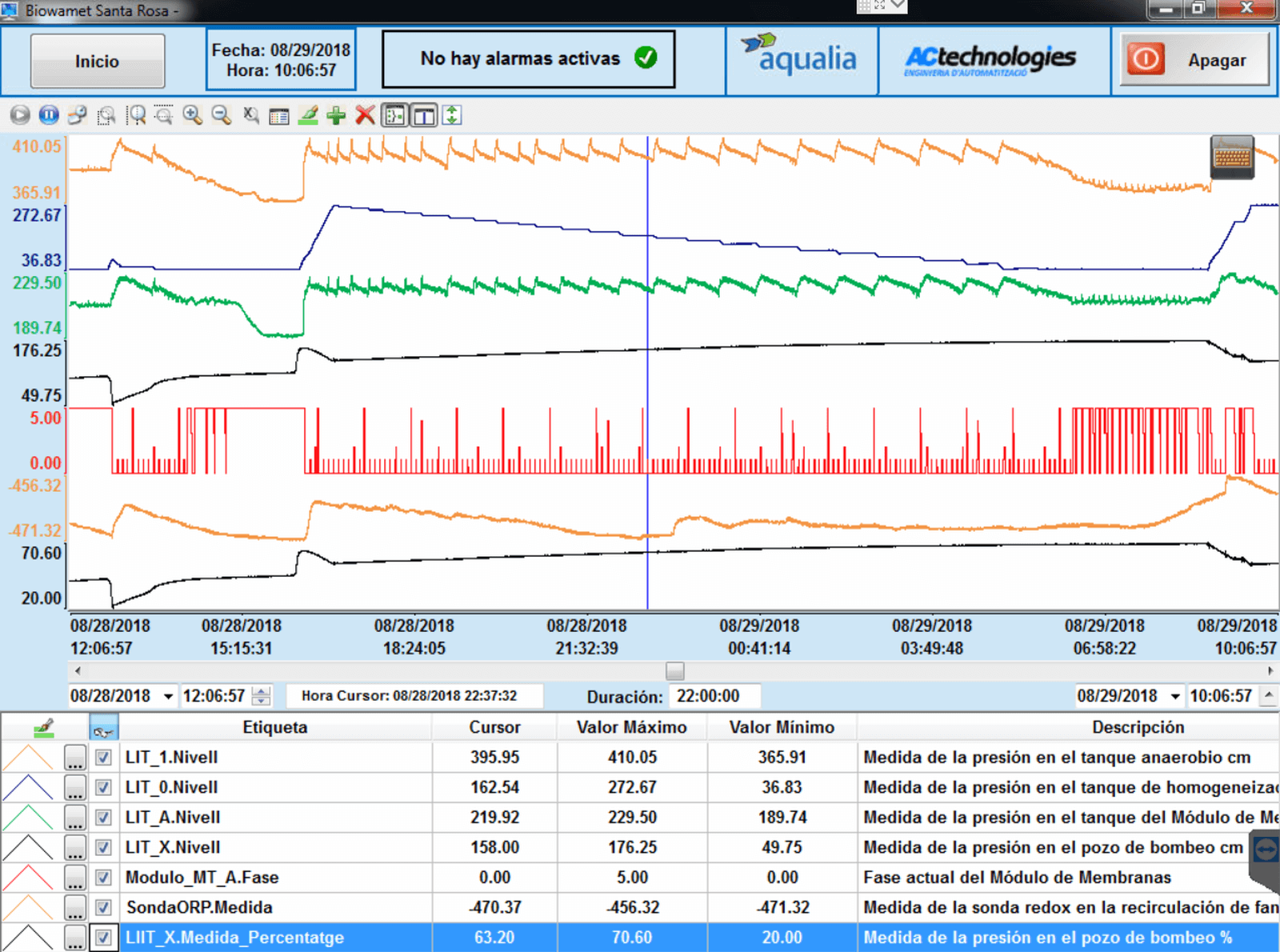Click the LIT_1.Nivell orange pen color swatch
1280x952 pixels.
pos(29,758)
